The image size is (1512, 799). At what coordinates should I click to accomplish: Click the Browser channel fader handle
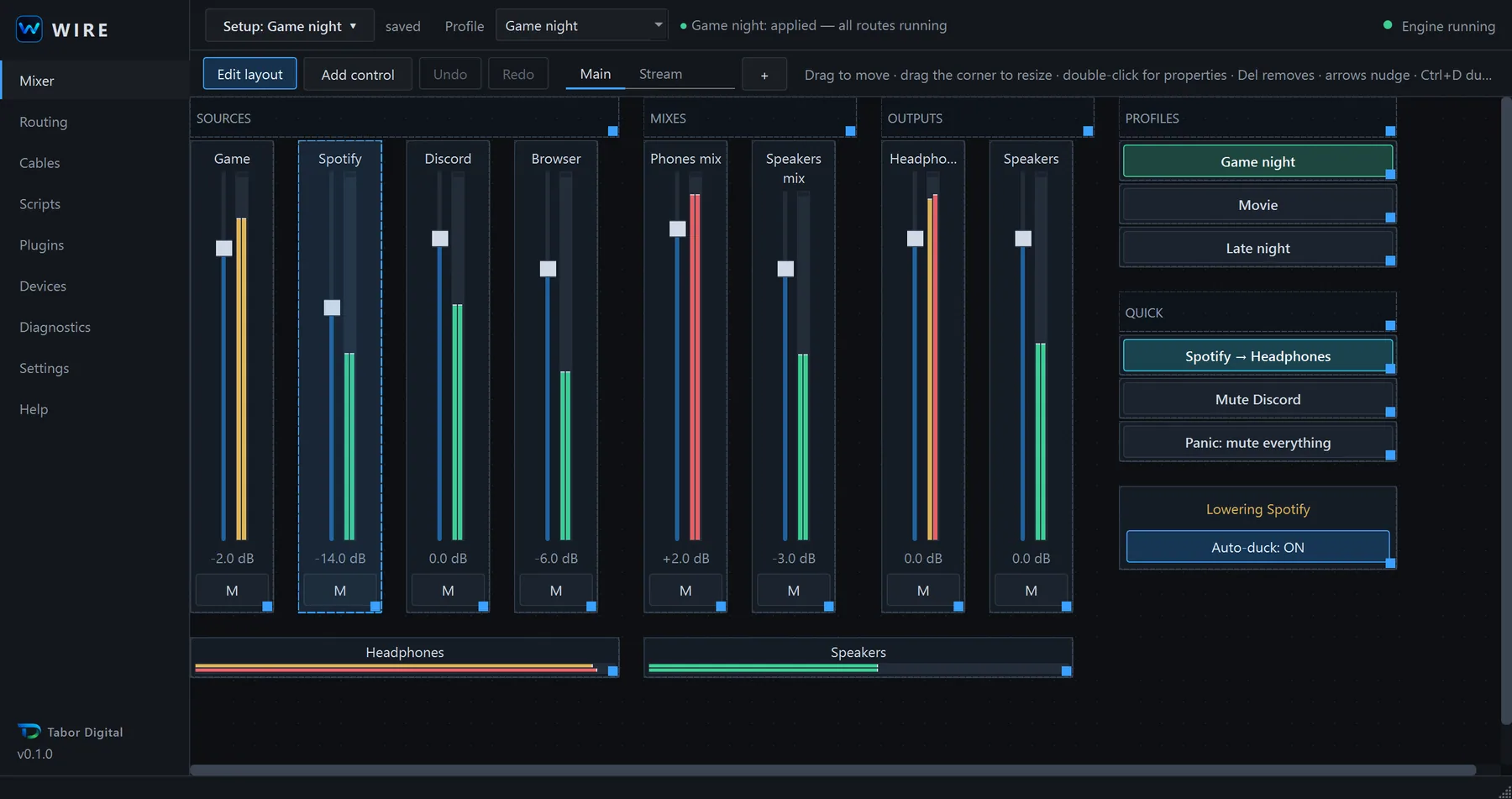548,269
